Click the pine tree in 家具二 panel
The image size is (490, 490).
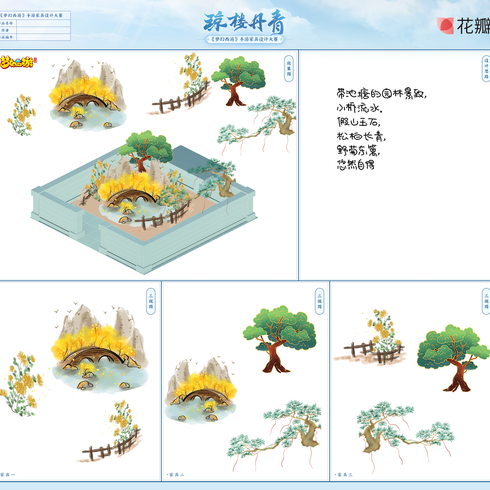[275, 432]
